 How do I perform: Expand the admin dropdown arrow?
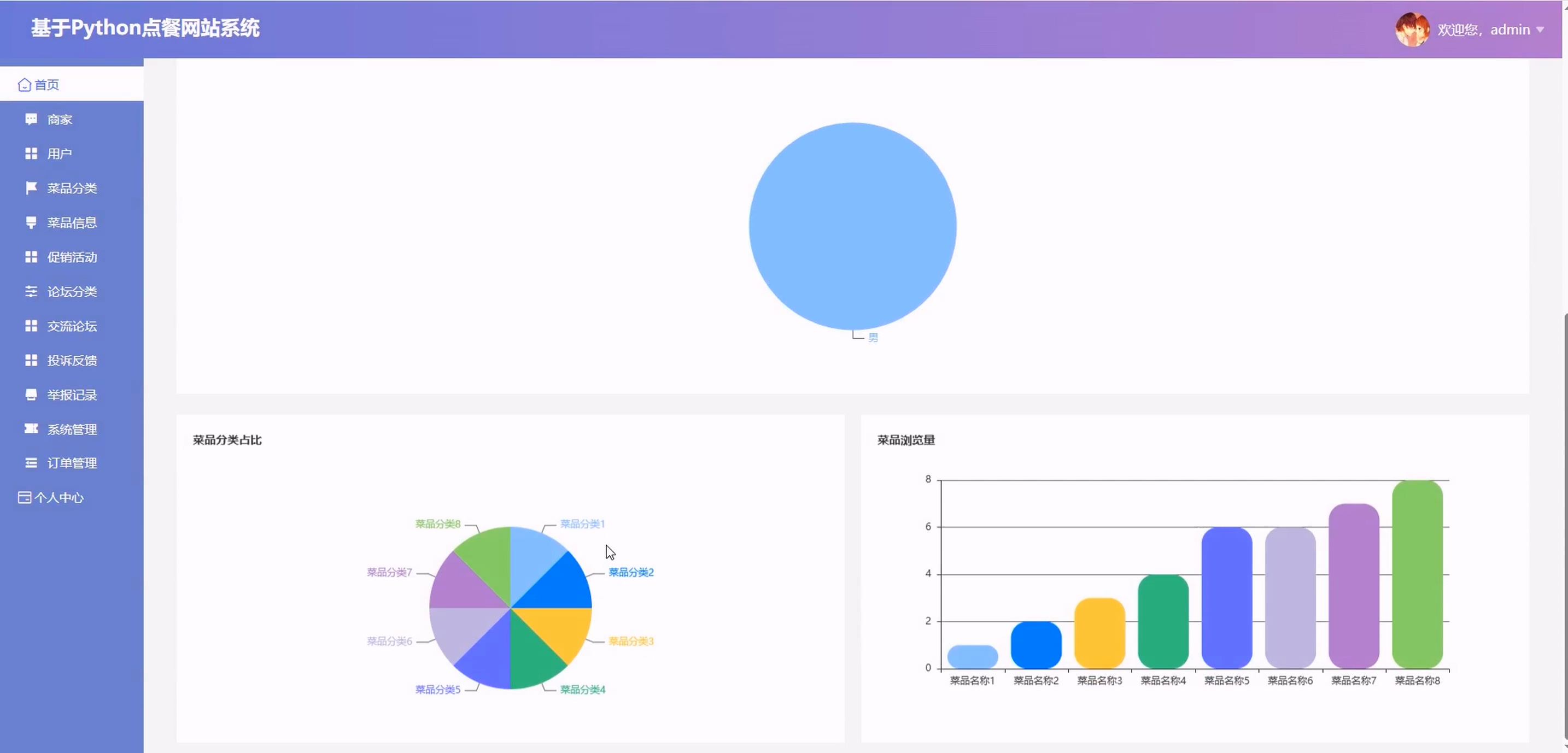pyautogui.click(x=1540, y=30)
